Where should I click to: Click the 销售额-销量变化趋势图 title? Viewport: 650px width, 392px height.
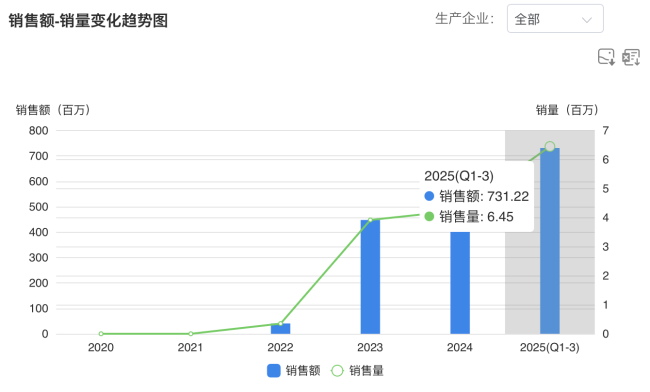pyautogui.click(x=88, y=20)
